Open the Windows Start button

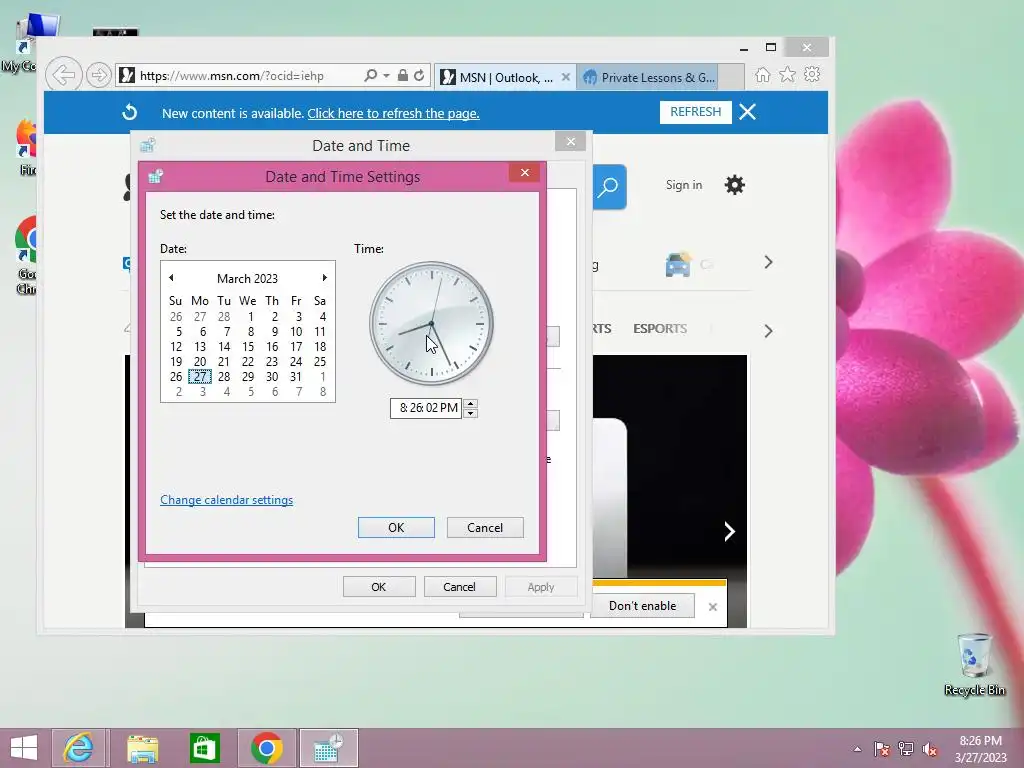coord(24,748)
